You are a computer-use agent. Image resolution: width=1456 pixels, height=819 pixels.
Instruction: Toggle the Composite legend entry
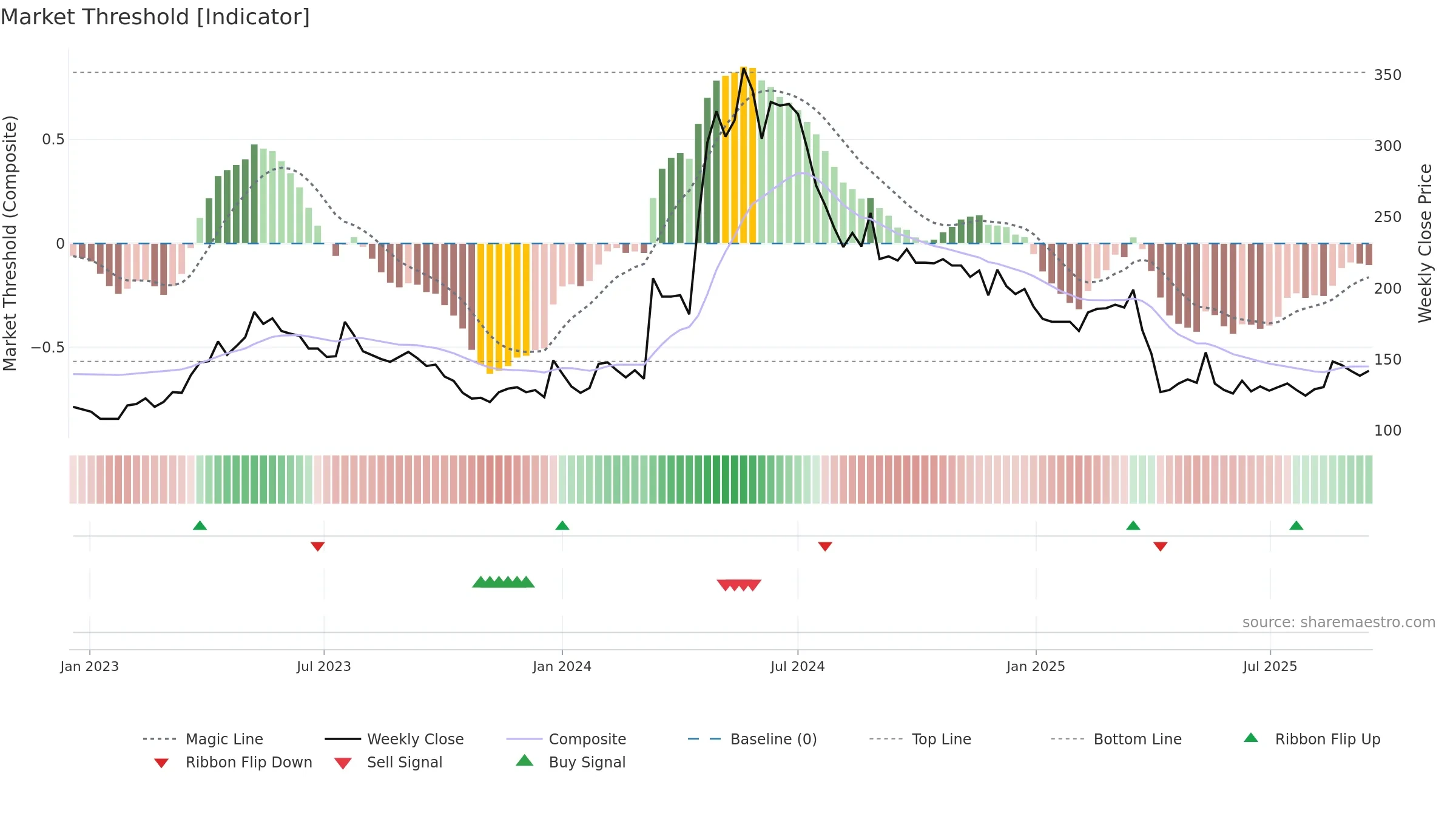click(566, 739)
